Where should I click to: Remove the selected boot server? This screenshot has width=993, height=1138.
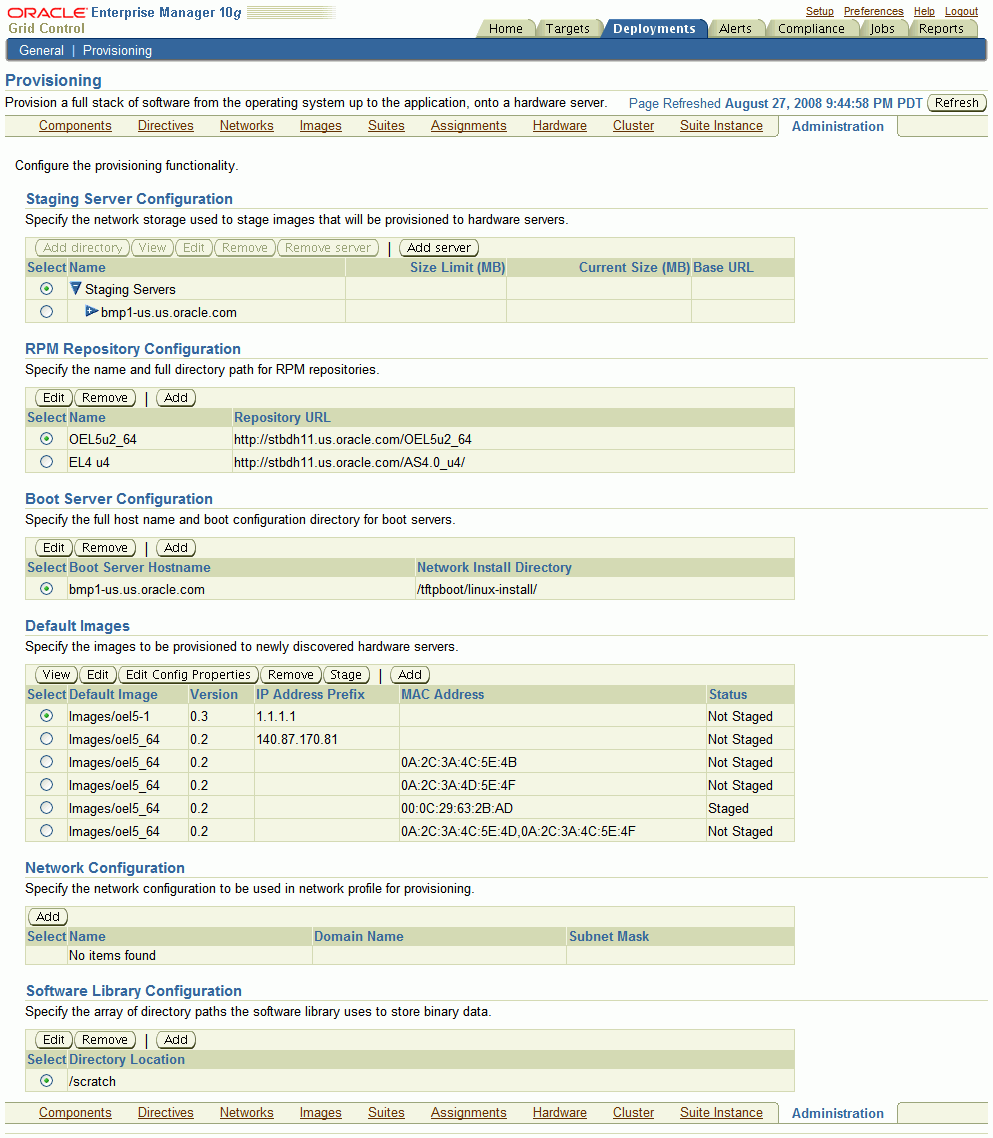tap(105, 548)
